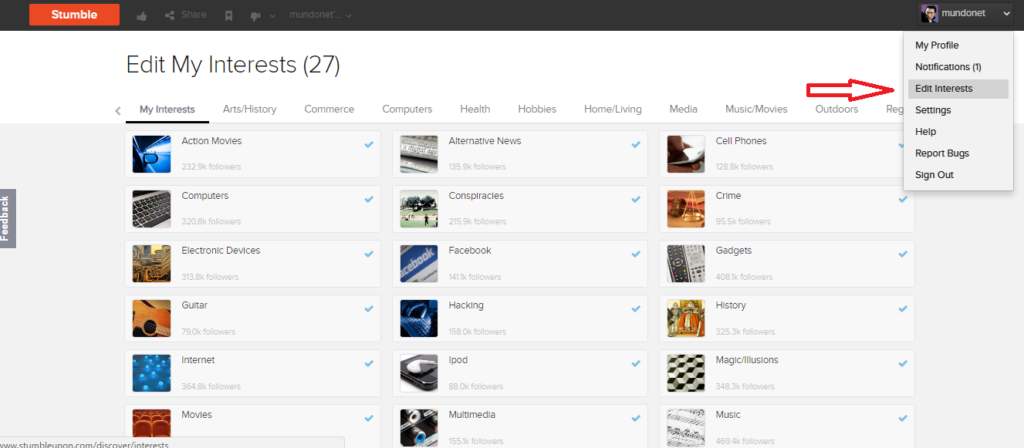Screen dimensions: 1024x448
Task: Uncheck the Guitar checkmark
Action: pos(369,309)
